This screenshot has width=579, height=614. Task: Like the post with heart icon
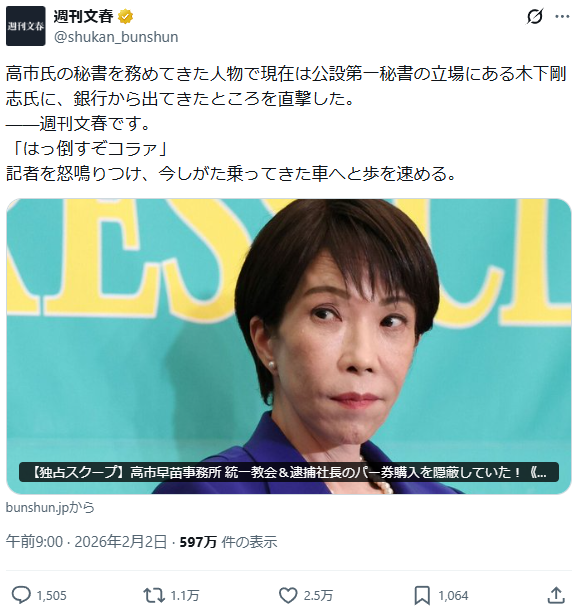[288, 595]
